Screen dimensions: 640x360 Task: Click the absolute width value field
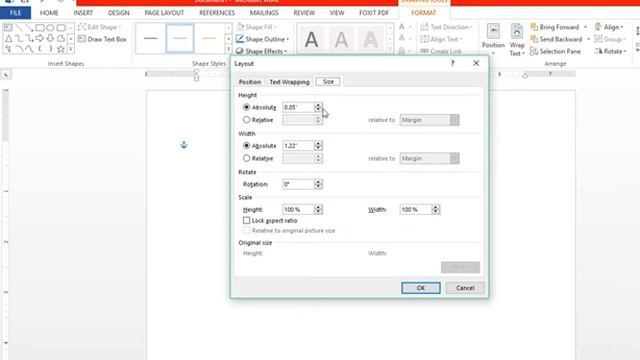pos(298,146)
